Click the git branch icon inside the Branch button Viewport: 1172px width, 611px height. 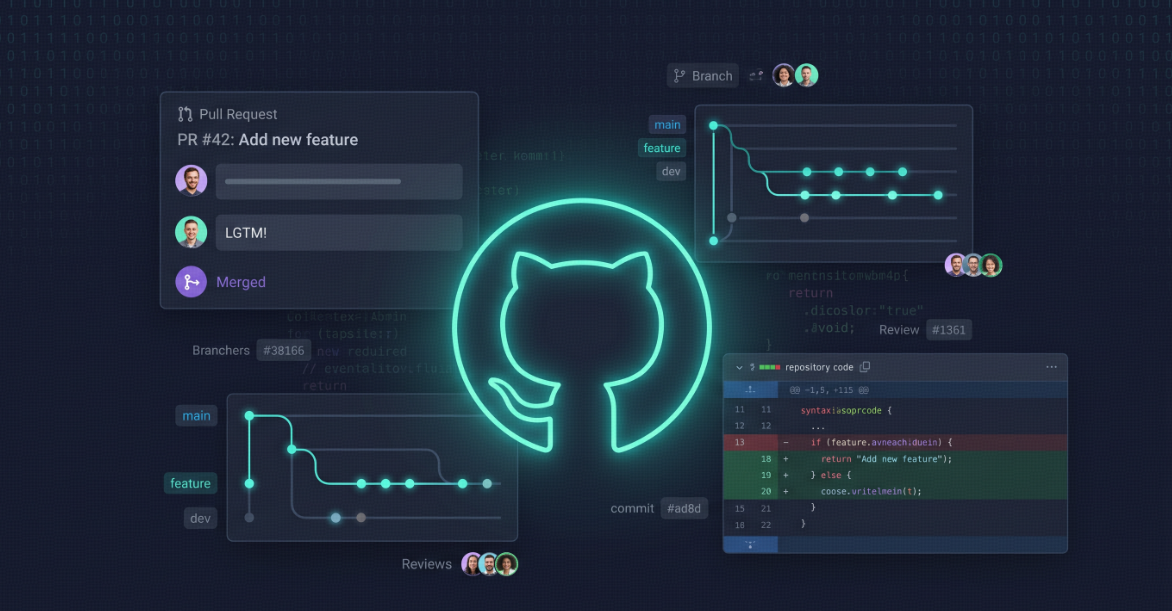(x=679, y=76)
